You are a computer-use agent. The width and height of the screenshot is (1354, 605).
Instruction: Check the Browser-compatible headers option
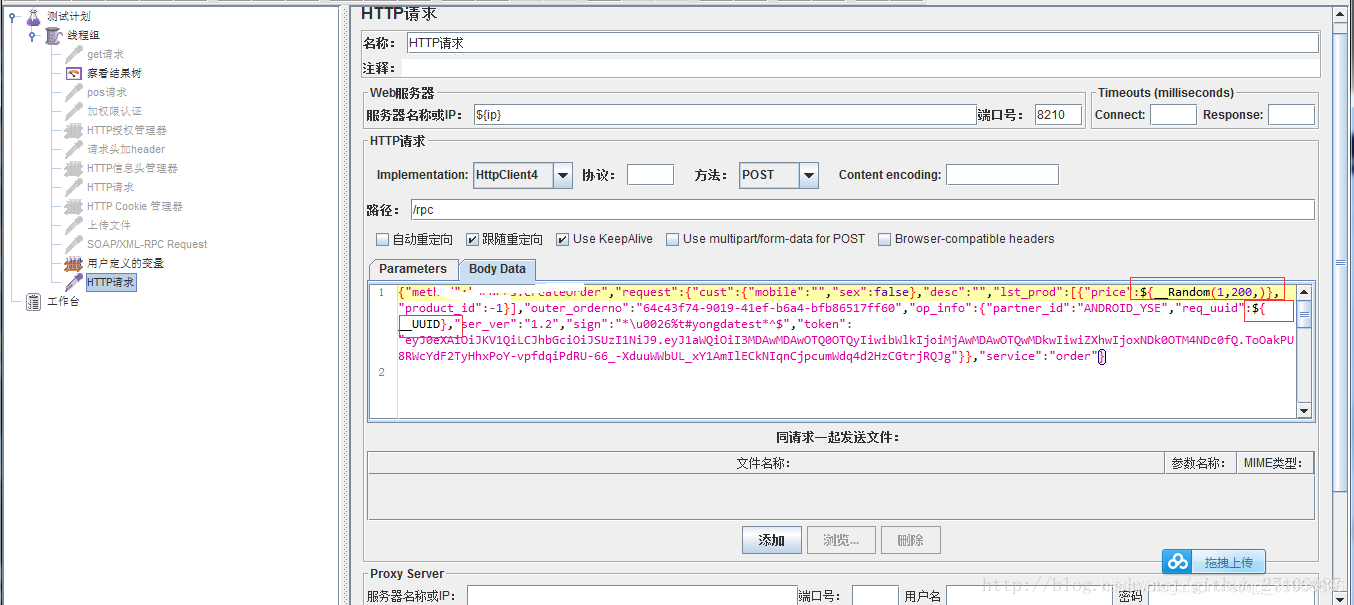(885, 239)
